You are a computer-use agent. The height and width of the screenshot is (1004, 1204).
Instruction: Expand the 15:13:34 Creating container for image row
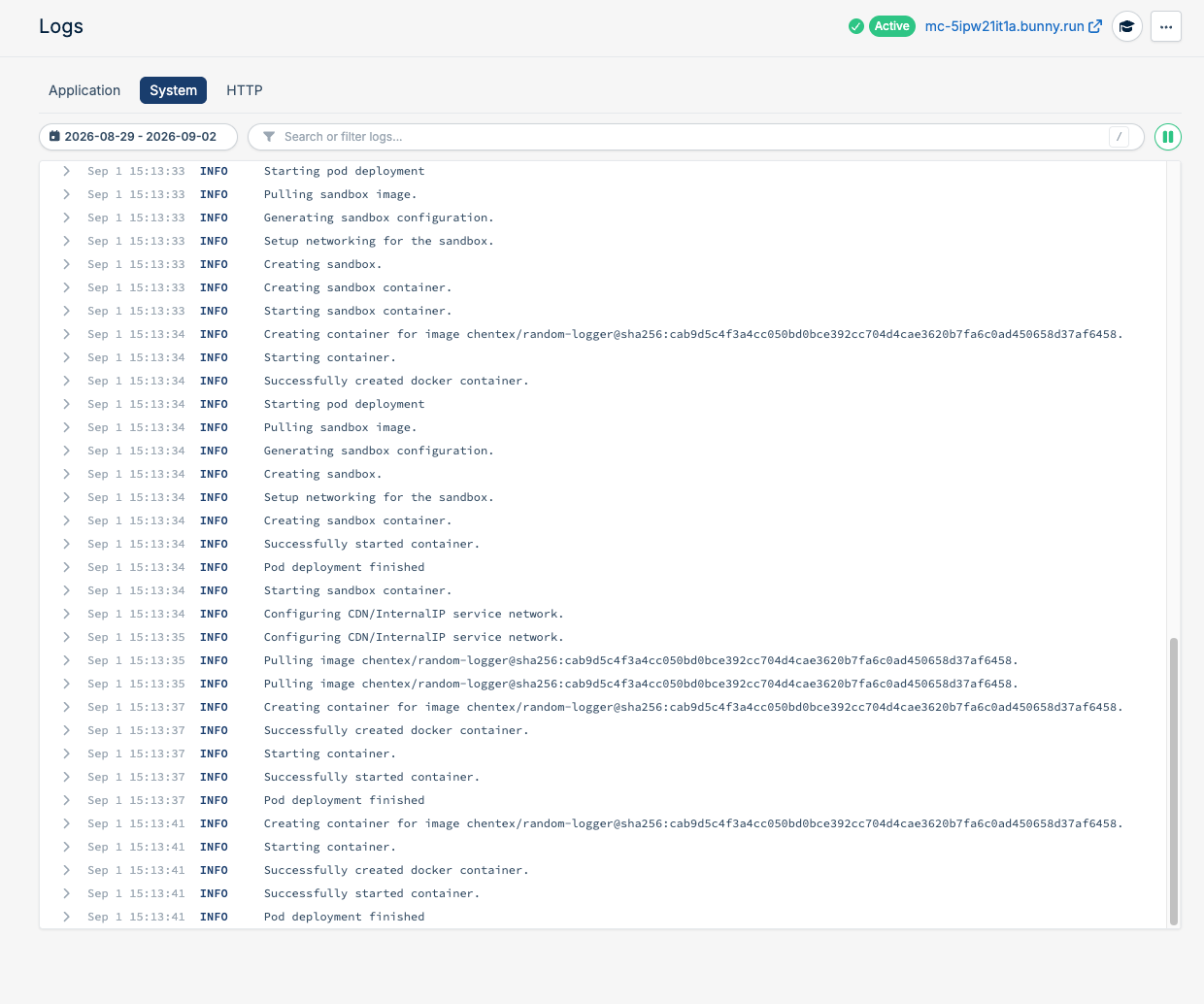[66, 334]
